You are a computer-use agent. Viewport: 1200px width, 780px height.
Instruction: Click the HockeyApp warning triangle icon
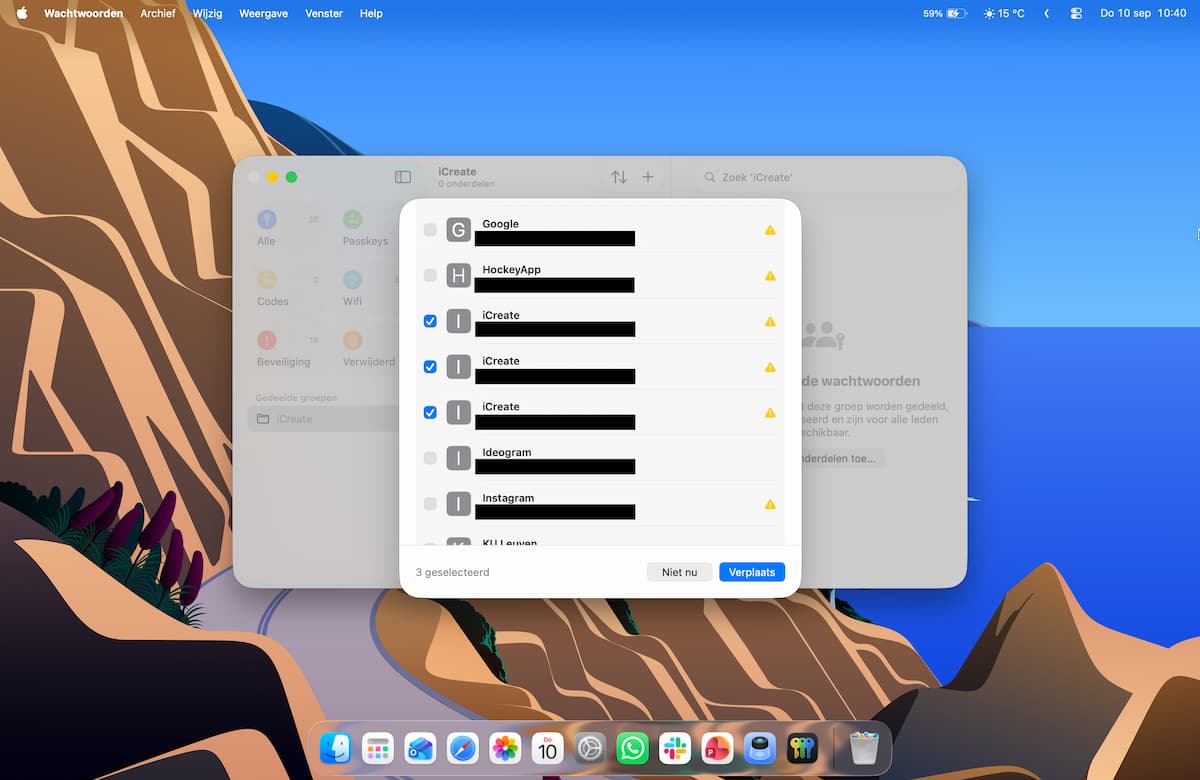(770, 276)
